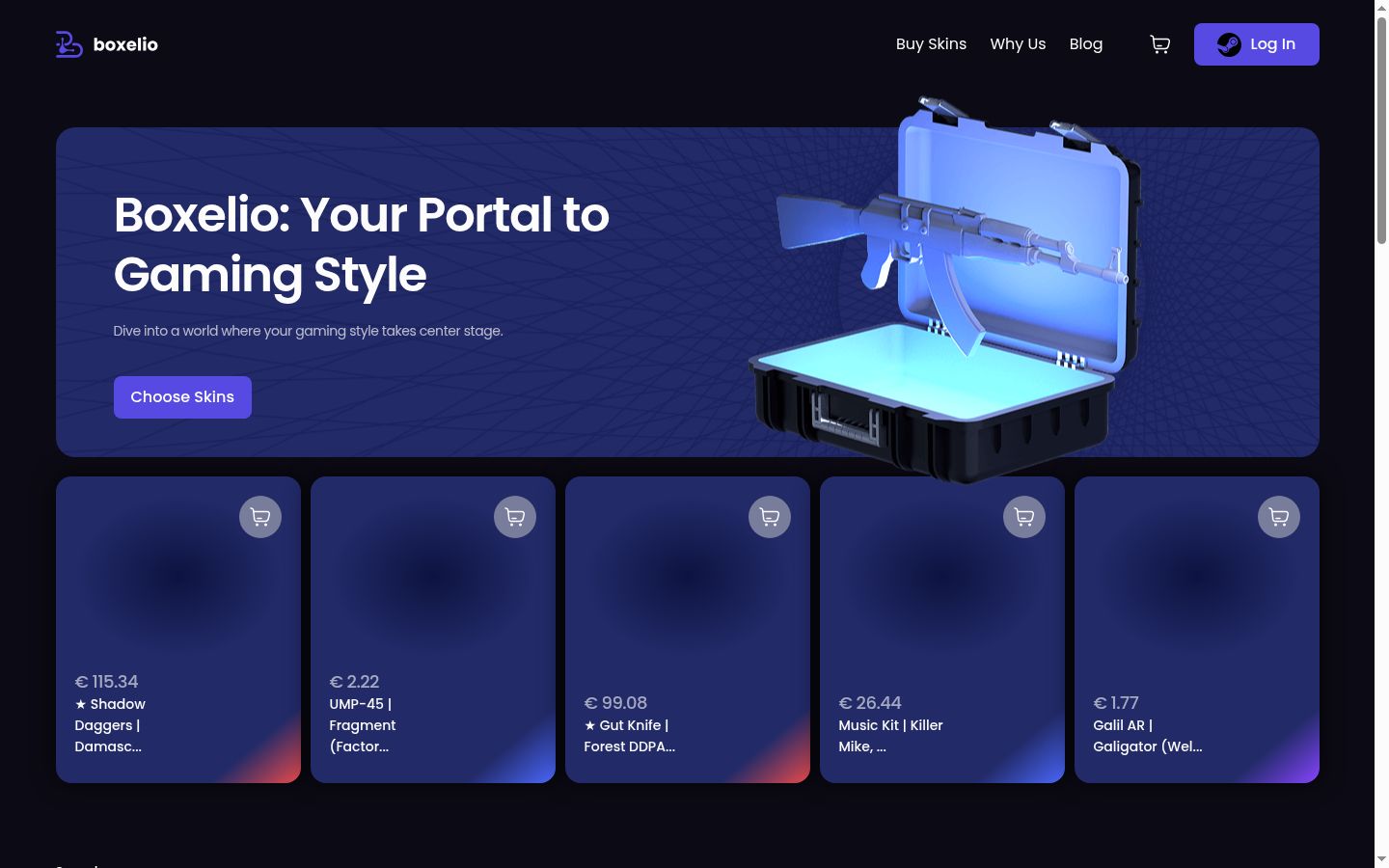The image size is (1389, 868).
Task: Add Galil AR Galigator to cart
Action: pyautogui.click(x=1279, y=517)
